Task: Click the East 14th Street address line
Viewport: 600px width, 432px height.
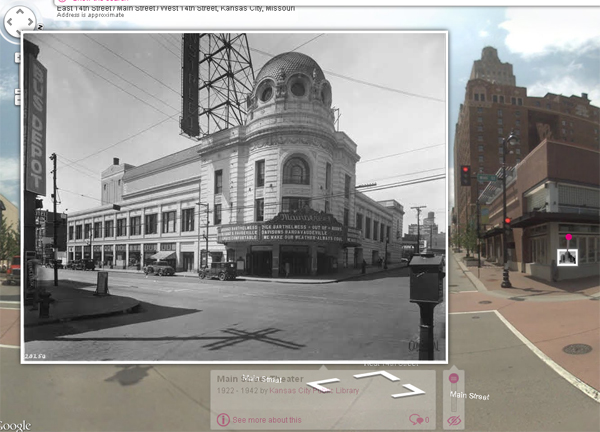Action: pos(176,8)
